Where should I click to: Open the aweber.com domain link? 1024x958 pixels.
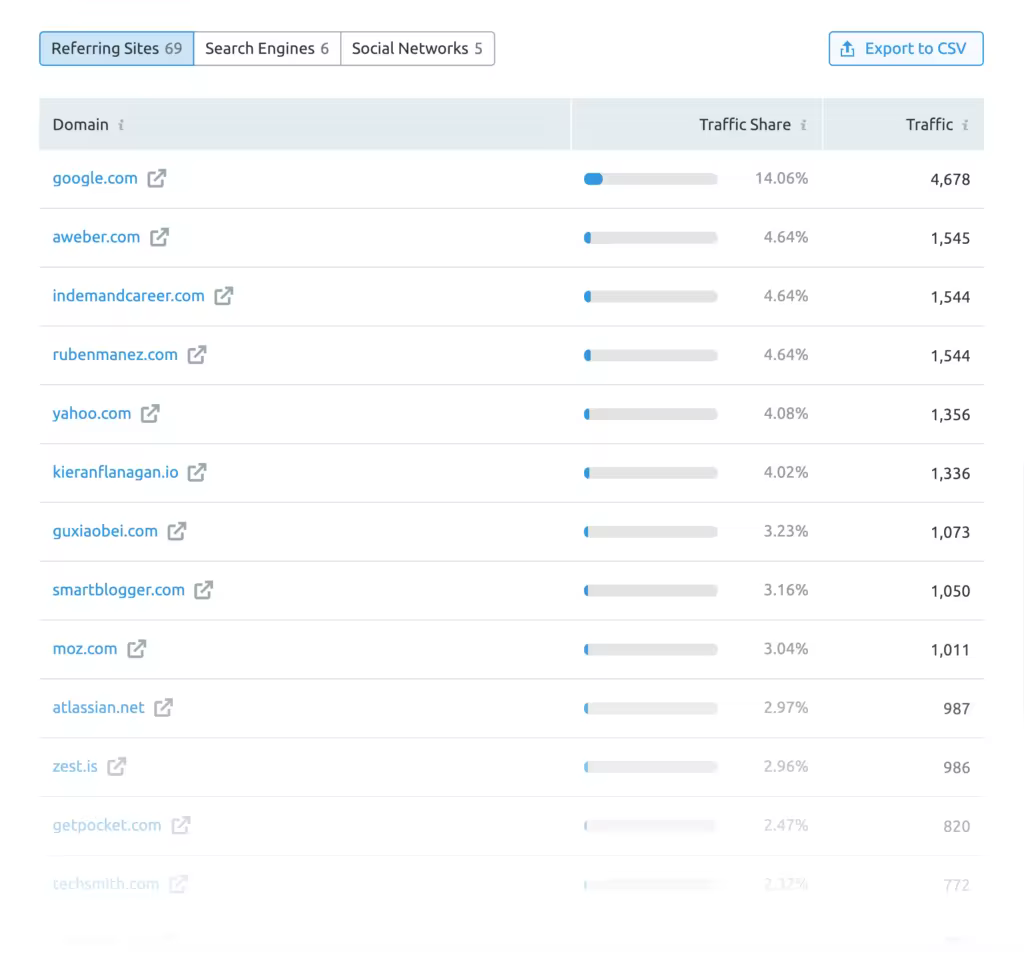96,237
